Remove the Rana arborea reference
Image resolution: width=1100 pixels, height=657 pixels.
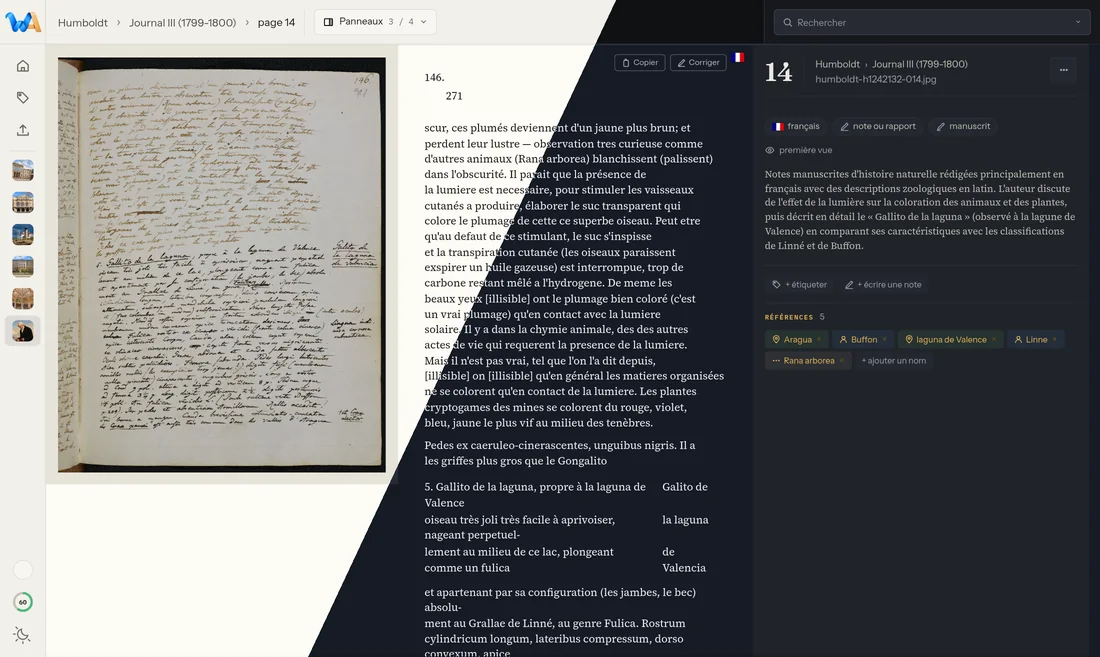[x=842, y=360]
